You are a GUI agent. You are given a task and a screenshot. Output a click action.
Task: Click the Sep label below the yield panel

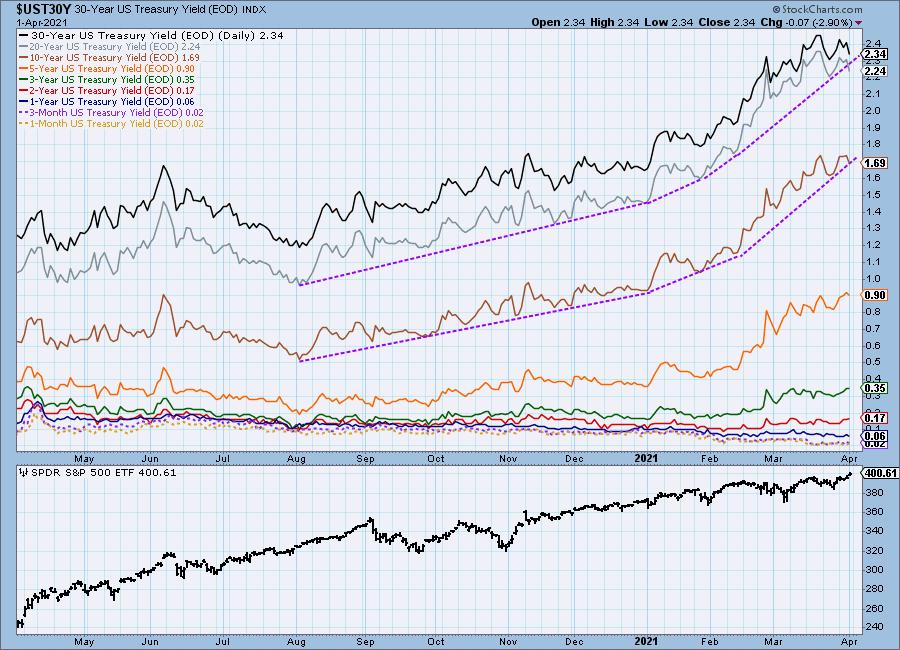point(365,458)
